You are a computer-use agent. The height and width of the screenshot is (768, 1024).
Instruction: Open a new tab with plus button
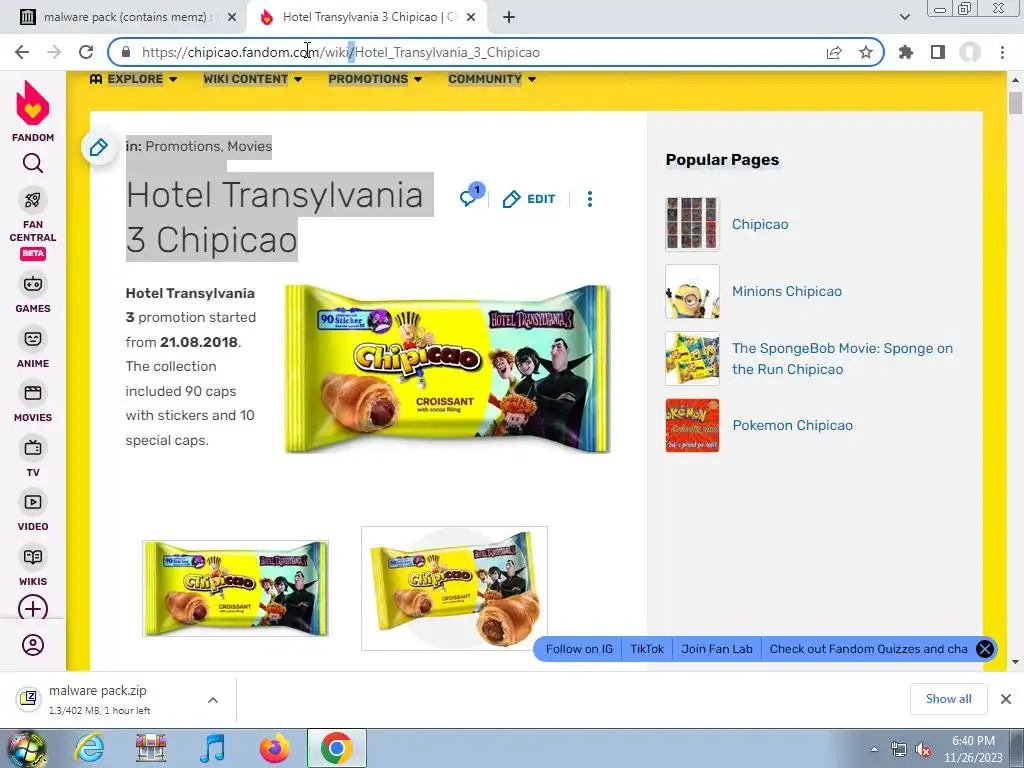pyautogui.click(x=509, y=18)
